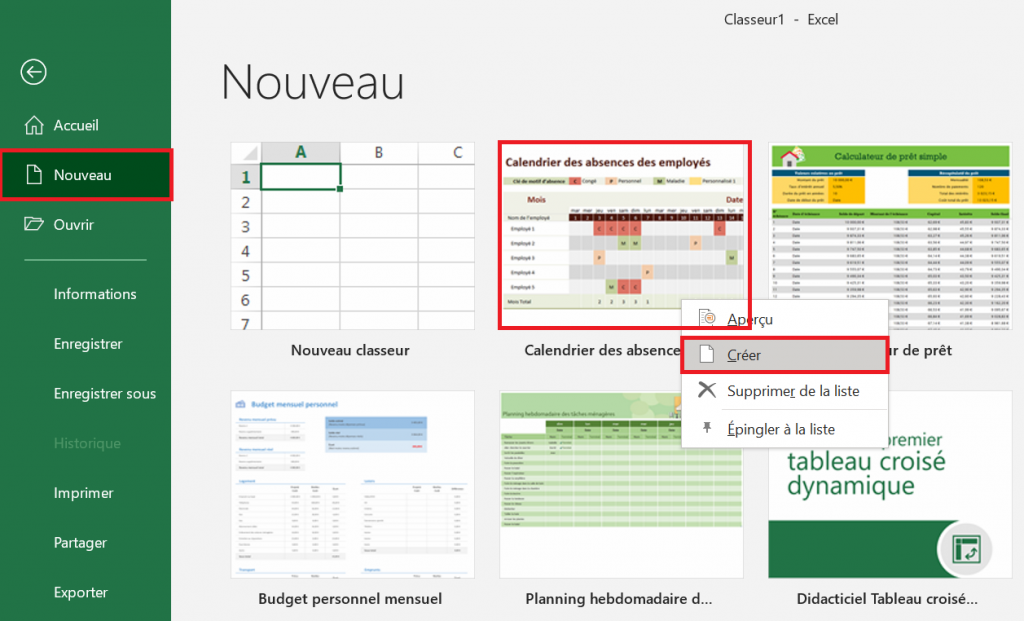Screen dimensions: 1024x621
Task: Open the Informations section
Action: click(95, 294)
